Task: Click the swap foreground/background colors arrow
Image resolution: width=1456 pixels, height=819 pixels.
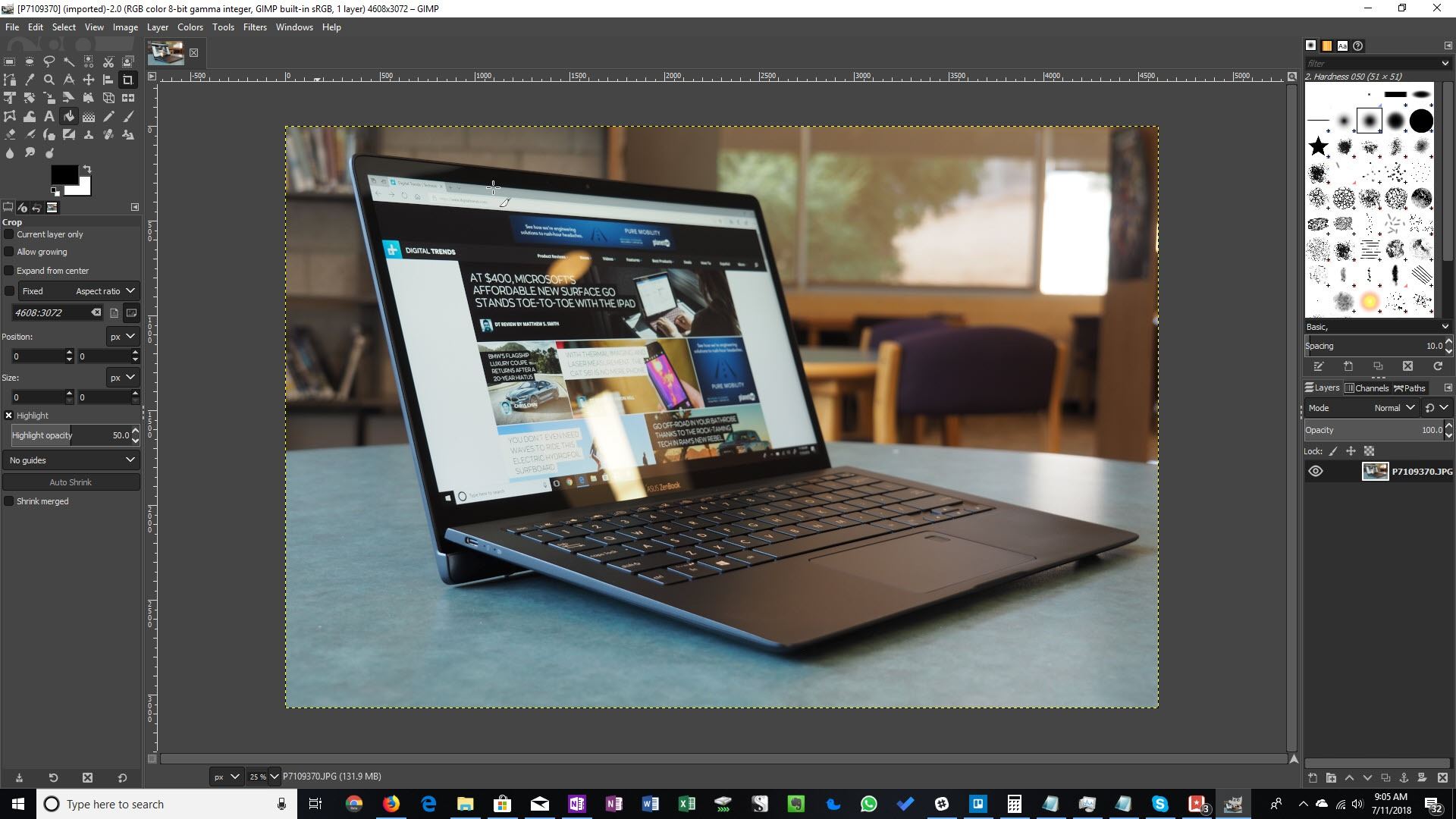Action: click(87, 169)
